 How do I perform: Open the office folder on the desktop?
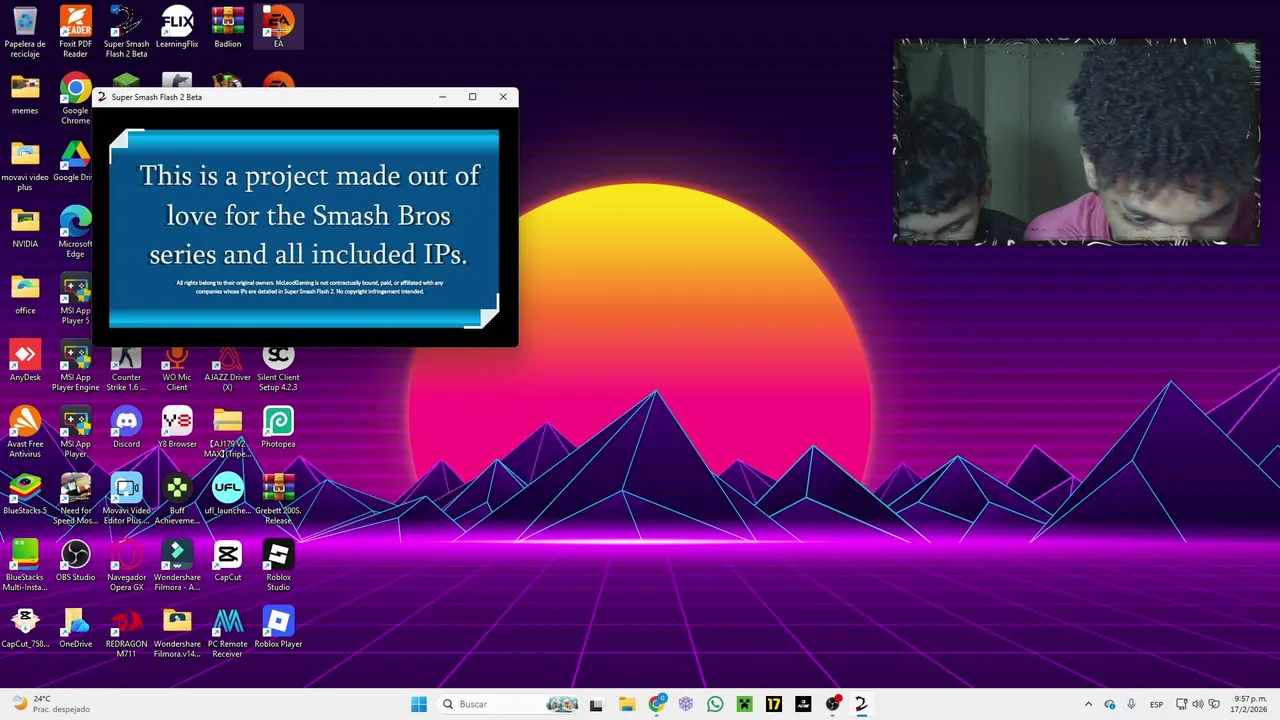pos(25,295)
